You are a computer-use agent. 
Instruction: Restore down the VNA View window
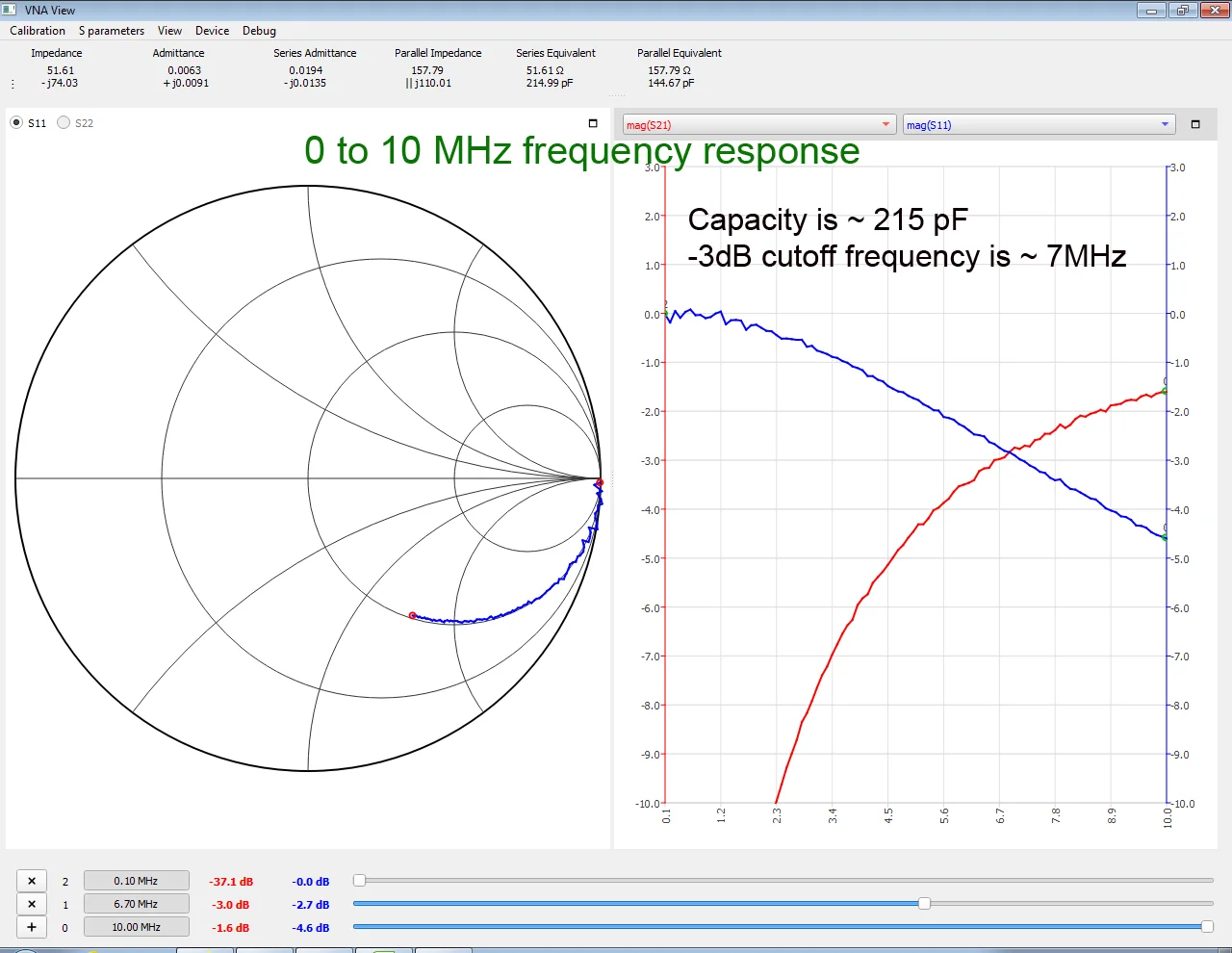click(1182, 11)
